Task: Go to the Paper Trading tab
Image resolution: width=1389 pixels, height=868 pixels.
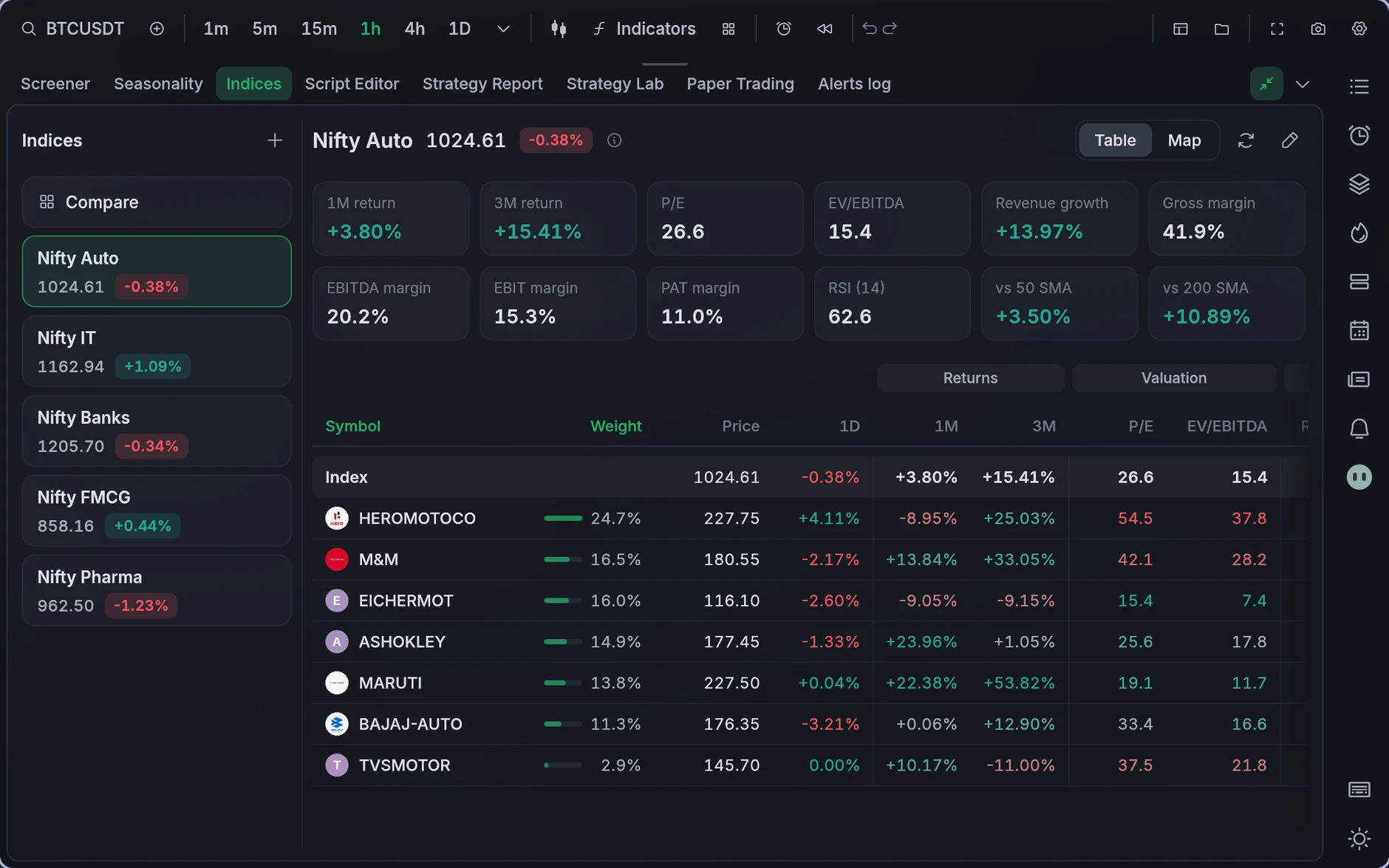Action: pos(740,84)
